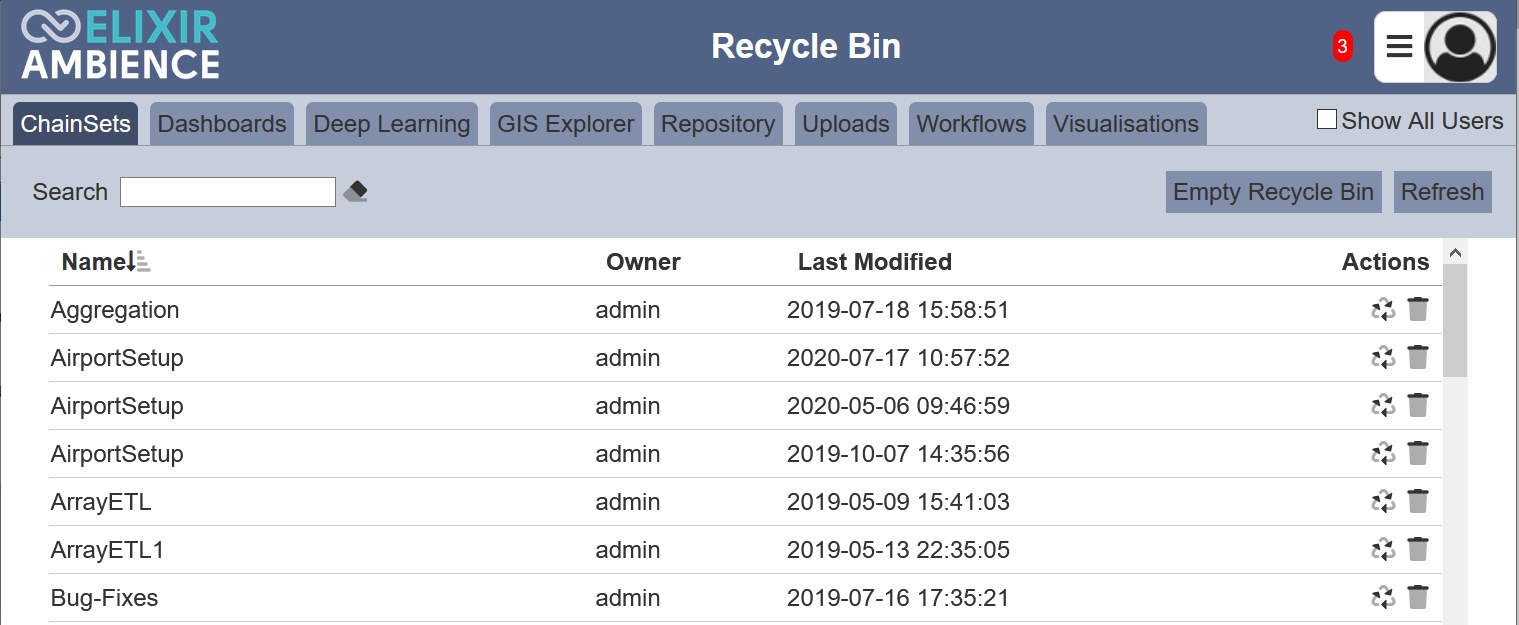The image size is (1519, 625).
Task: Open the red notification badge showing 3
Action: tap(1342, 46)
